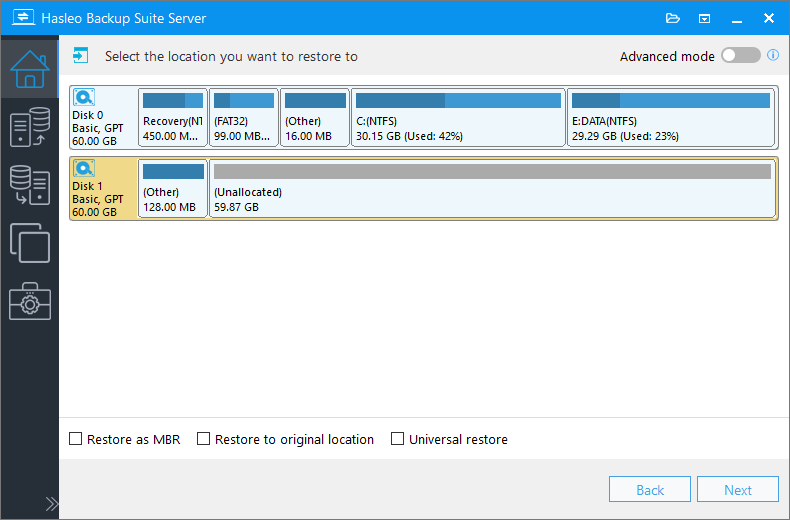This screenshot has height=520, width=790.
Task: Select the C:(NTFS) 30.15 GB partition
Action: (458, 117)
